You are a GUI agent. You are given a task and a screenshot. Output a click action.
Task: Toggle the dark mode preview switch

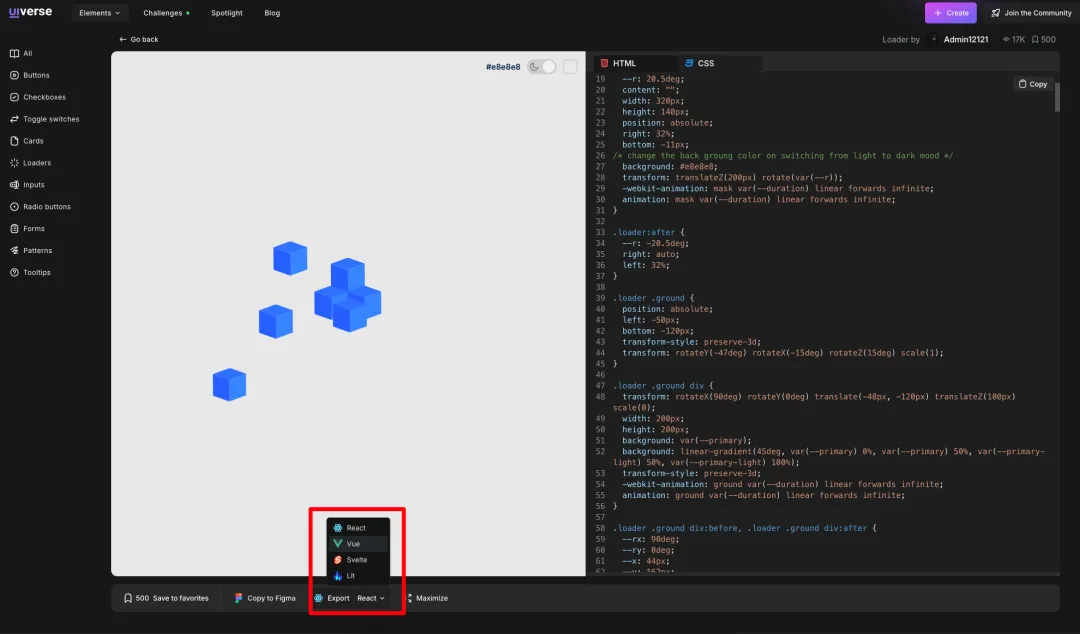pos(541,67)
